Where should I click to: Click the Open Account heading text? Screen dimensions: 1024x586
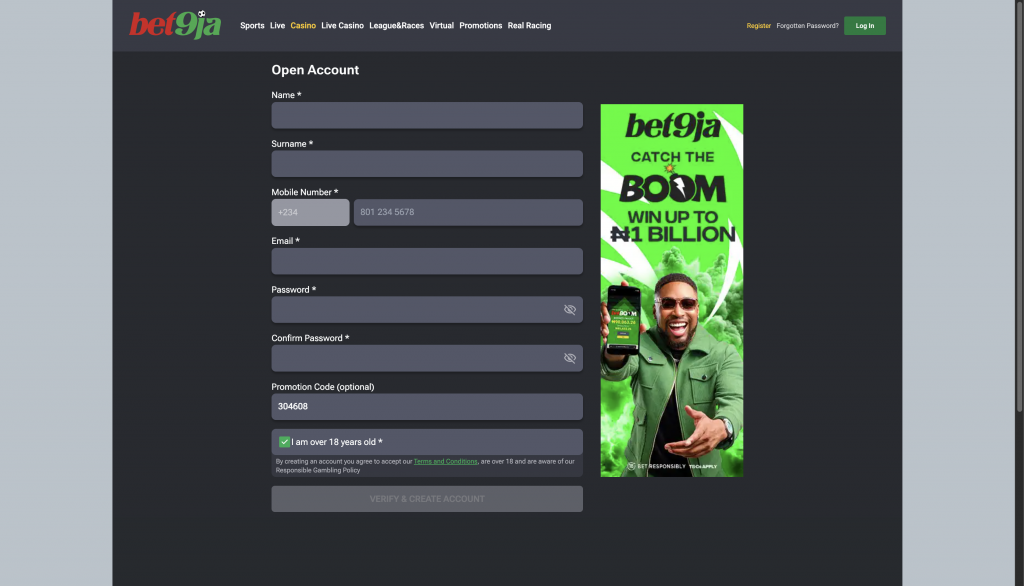point(315,70)
